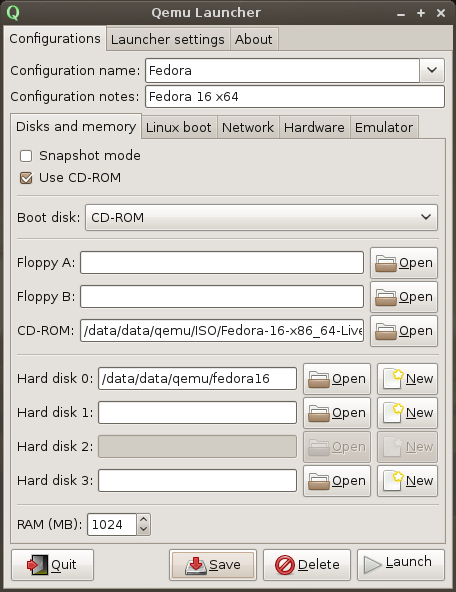Image resolution: width=456 pixels, height=592 pixels.
Task: Maximize the Qemu Launcher window
Action: click(421, 13)
